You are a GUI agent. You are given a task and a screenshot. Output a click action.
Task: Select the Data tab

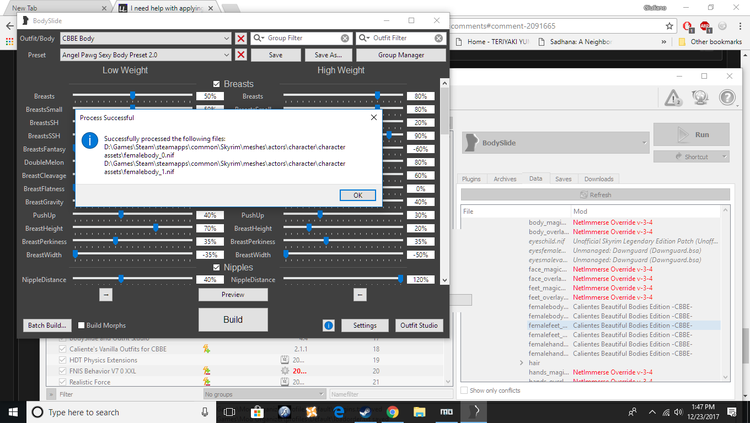point(536,178)
